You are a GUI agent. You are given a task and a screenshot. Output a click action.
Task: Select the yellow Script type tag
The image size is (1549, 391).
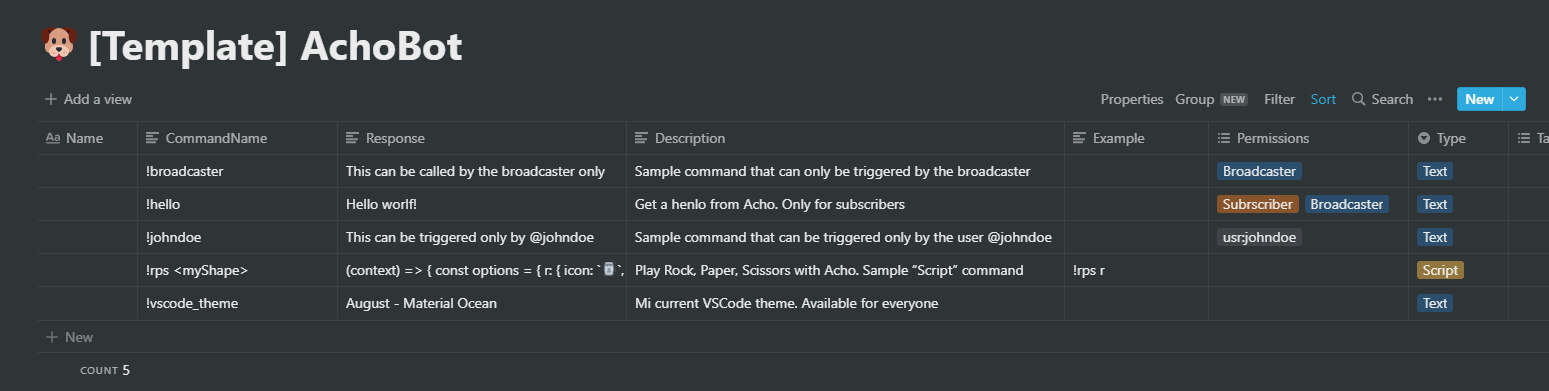(x=1440, y=270)
